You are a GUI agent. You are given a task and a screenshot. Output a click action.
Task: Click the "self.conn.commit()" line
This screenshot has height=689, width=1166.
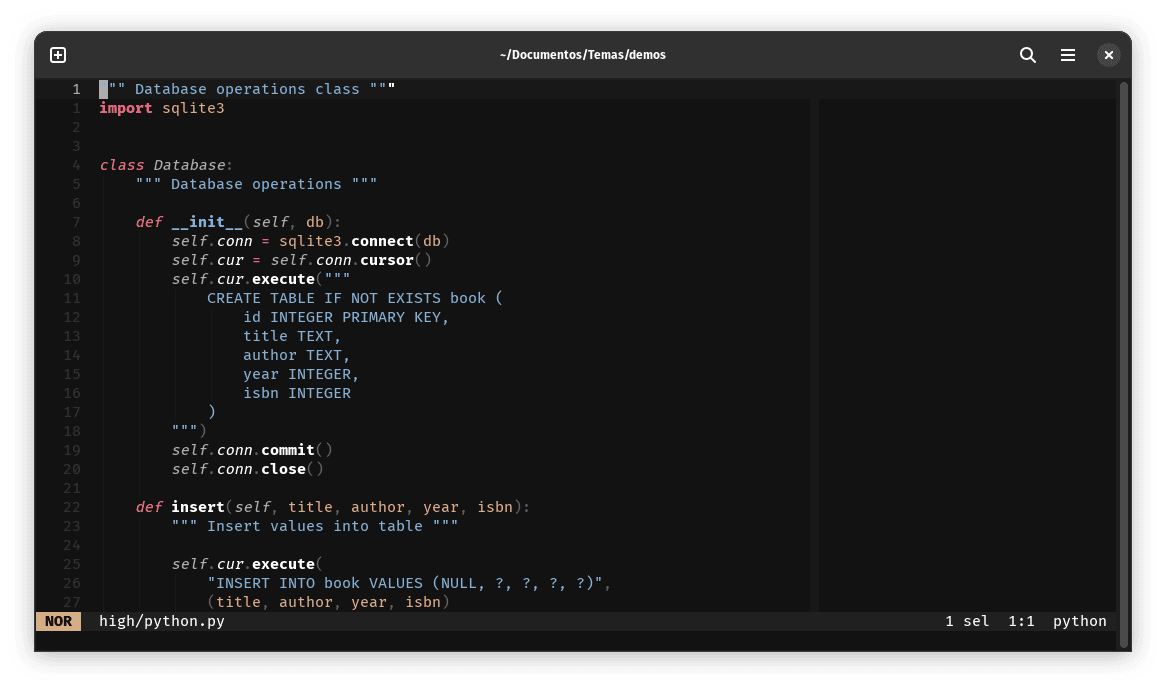252,450
